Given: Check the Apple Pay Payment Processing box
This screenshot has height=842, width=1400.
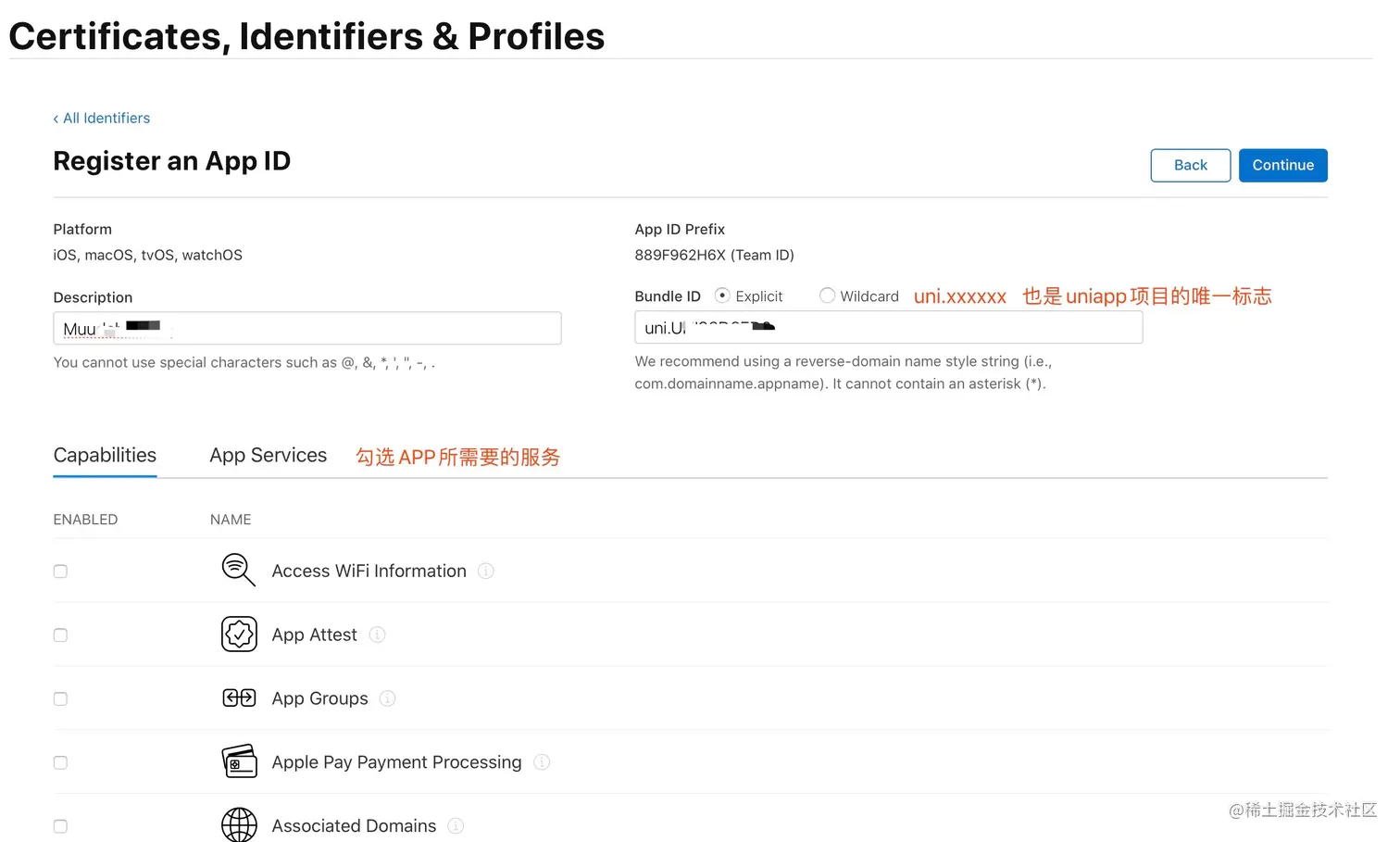Looking at the screenshot, I should 60,763.
